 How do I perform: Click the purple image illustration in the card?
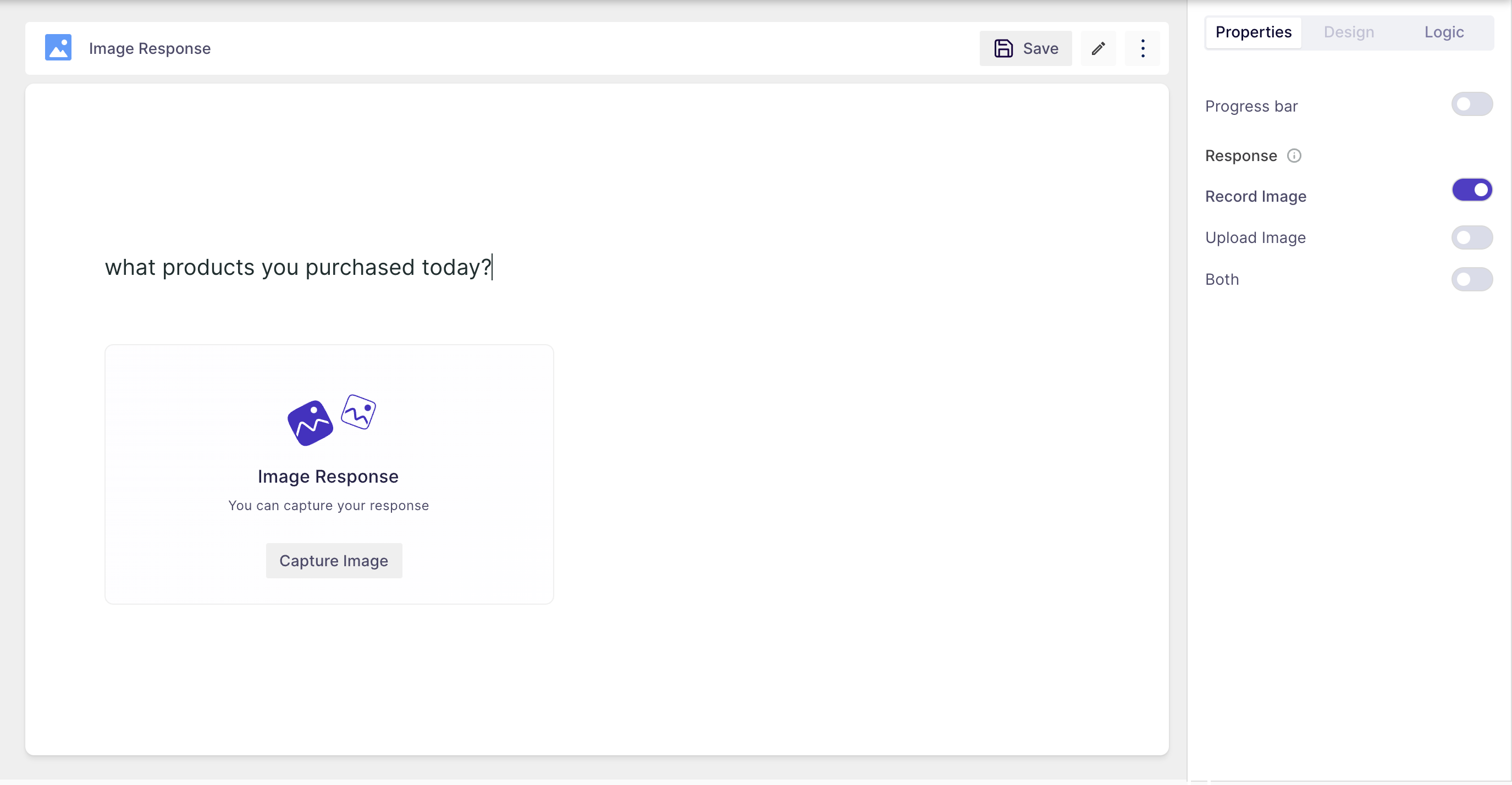pos(332,420)
